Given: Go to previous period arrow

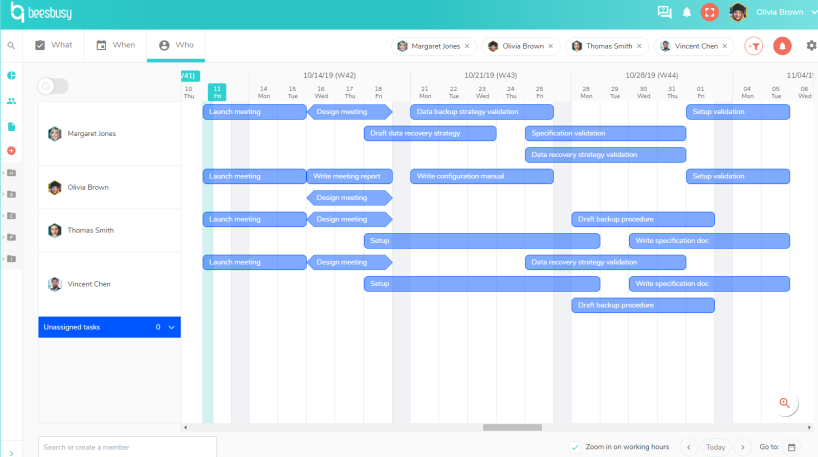Looking at the screenshot, I should tap(689, 447).
